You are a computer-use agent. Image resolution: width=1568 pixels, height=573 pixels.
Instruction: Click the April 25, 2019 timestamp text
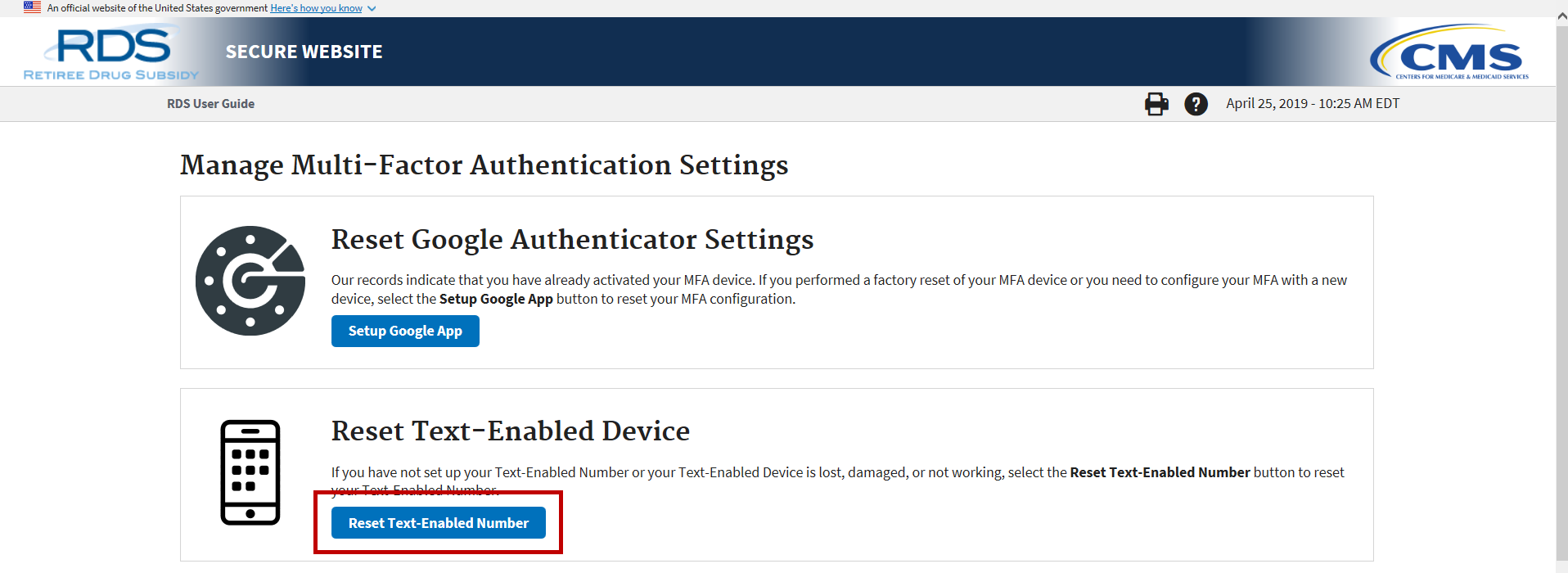[x=1312, y=104]
